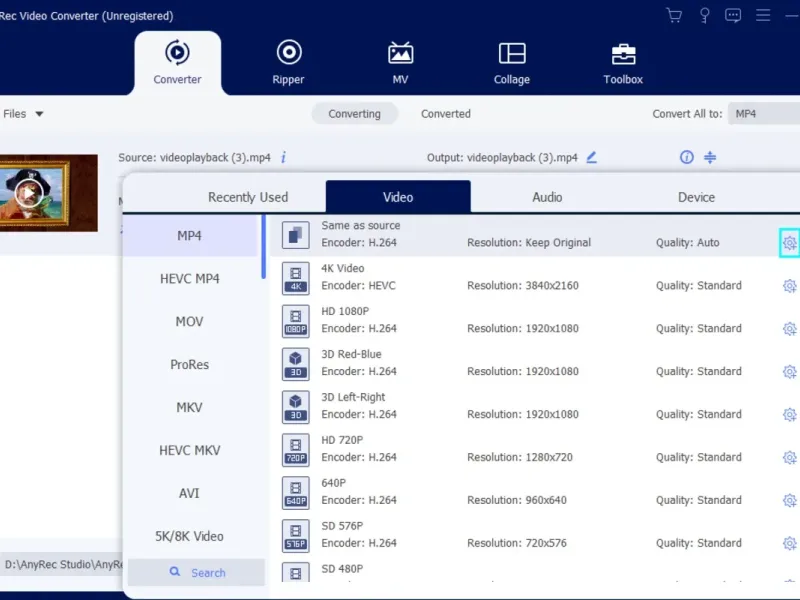Open settings gear for 4K Video preset
This screenshot has width=800, height=600.
coord(789,286)
